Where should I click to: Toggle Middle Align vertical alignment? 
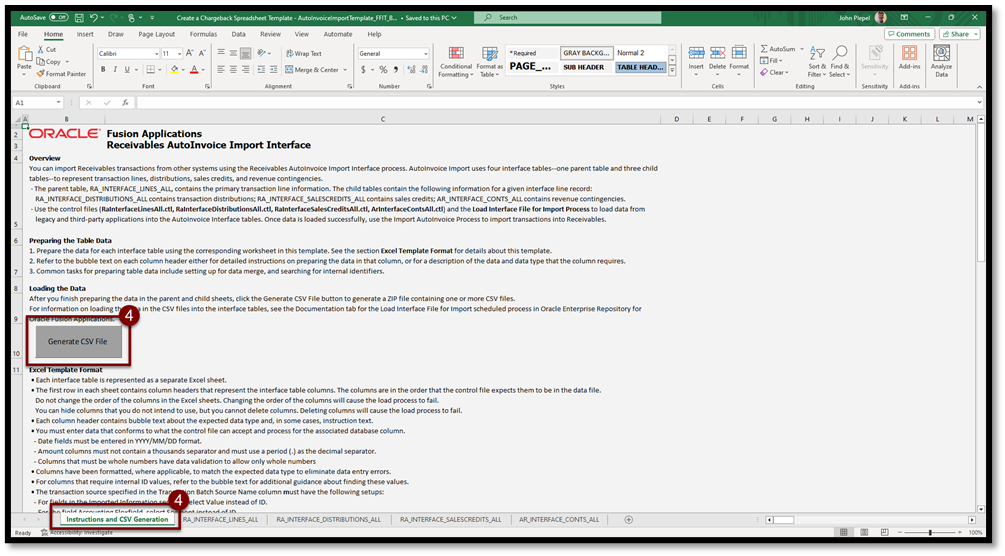click(233, 54)
